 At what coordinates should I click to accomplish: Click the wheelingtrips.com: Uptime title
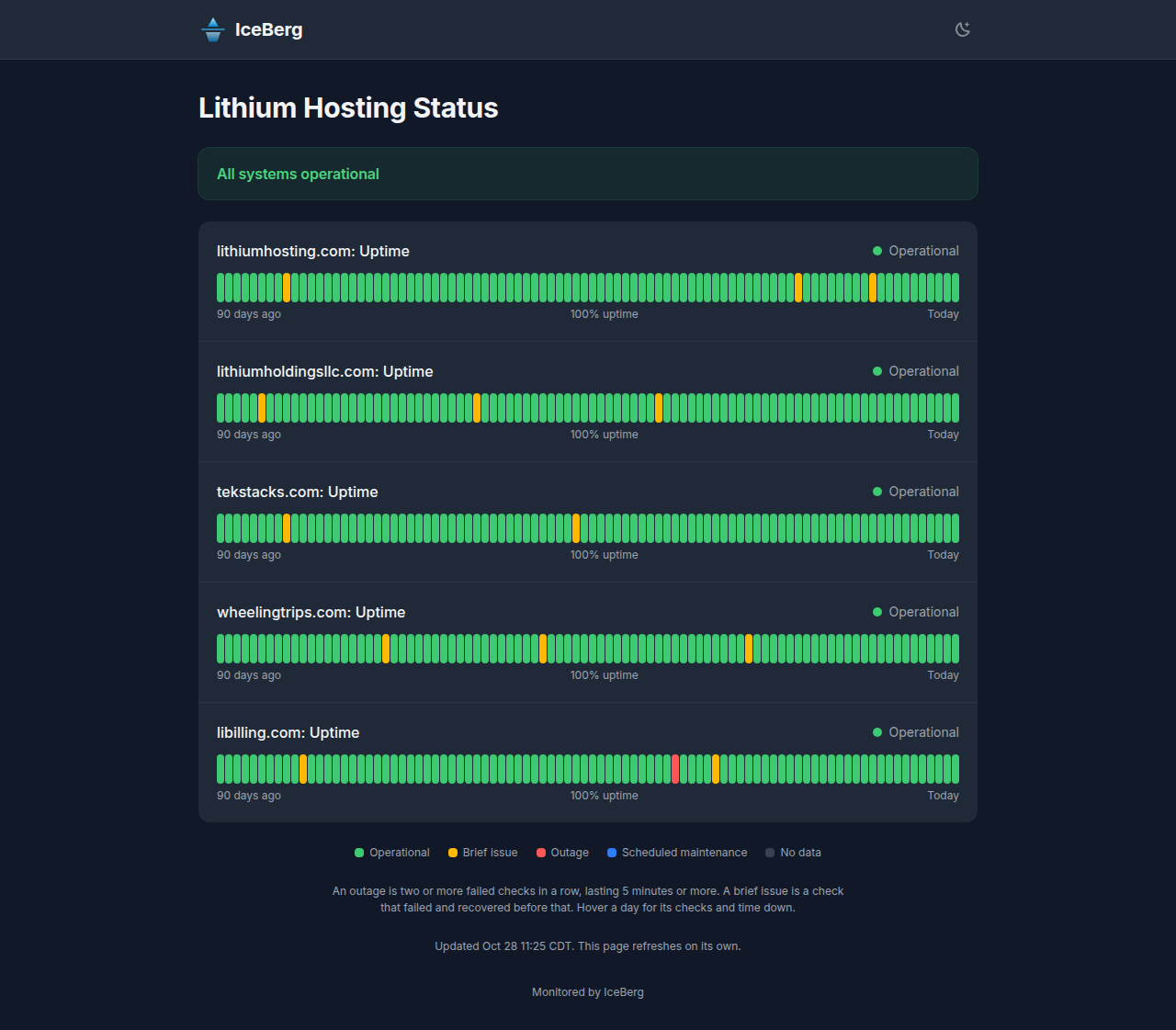[x=311, y=612]
